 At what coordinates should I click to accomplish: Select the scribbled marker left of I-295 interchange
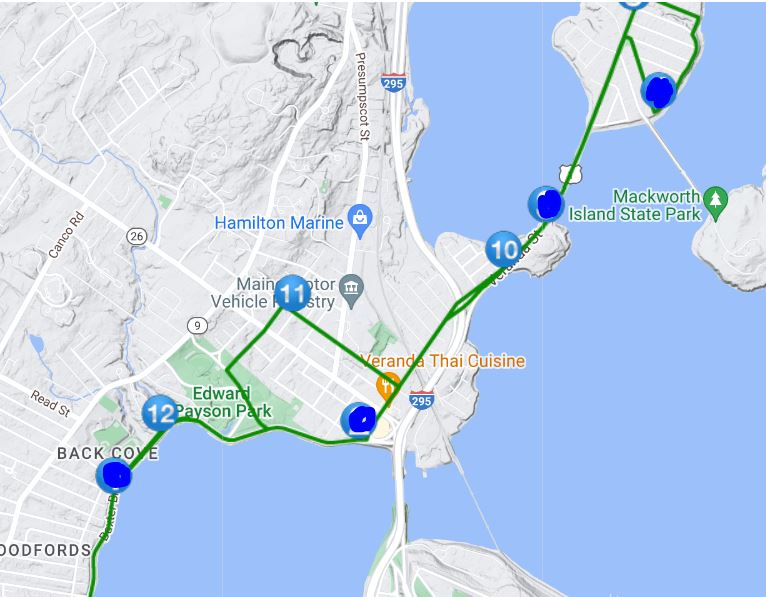pyautogui.click(x=359, y=420)
